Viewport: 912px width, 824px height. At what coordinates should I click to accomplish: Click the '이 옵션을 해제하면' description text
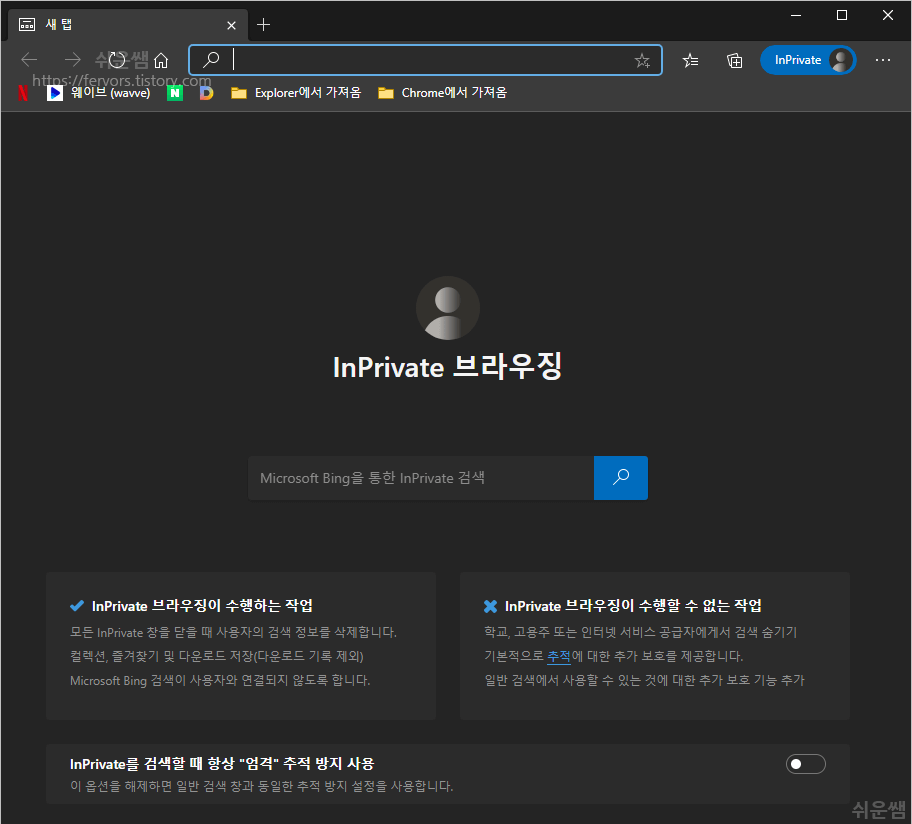261,786
